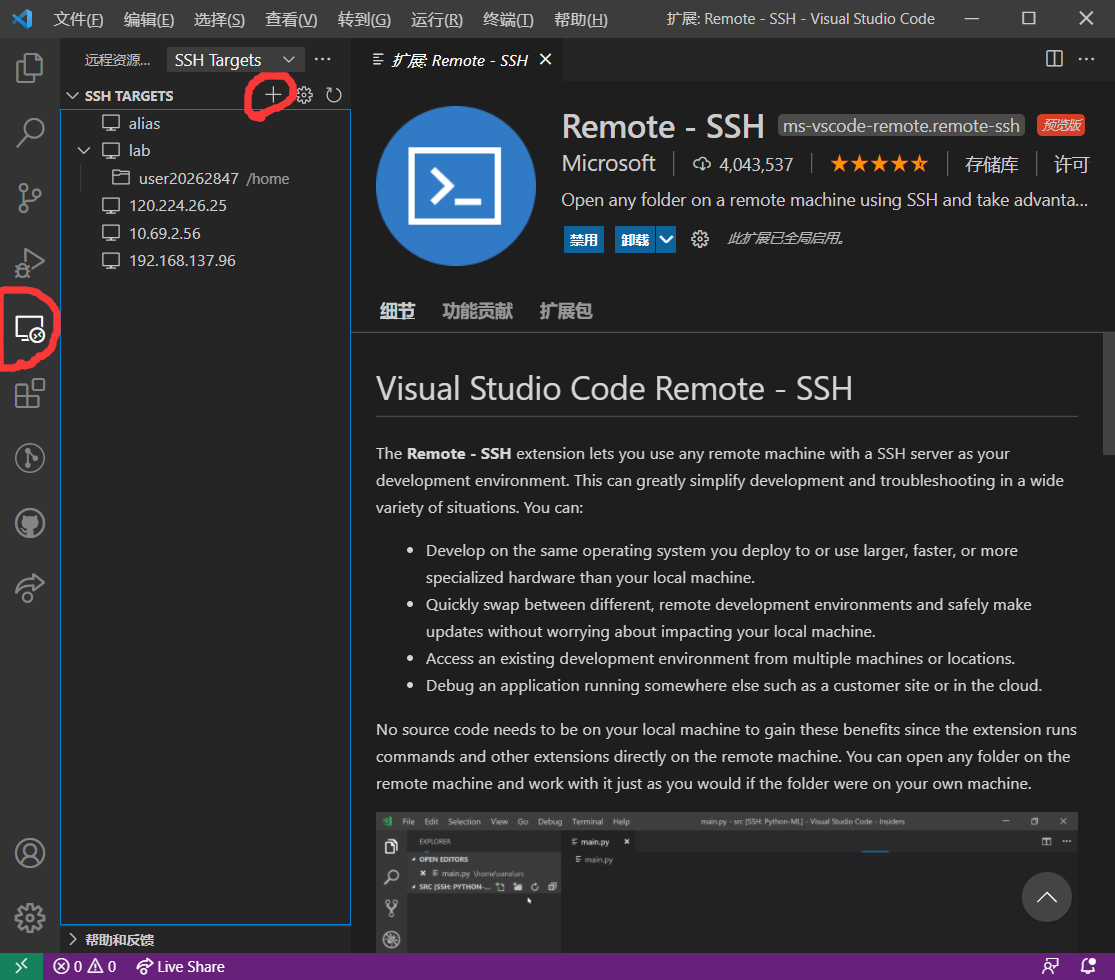Open the Search view in activity bar

[29, 132]
